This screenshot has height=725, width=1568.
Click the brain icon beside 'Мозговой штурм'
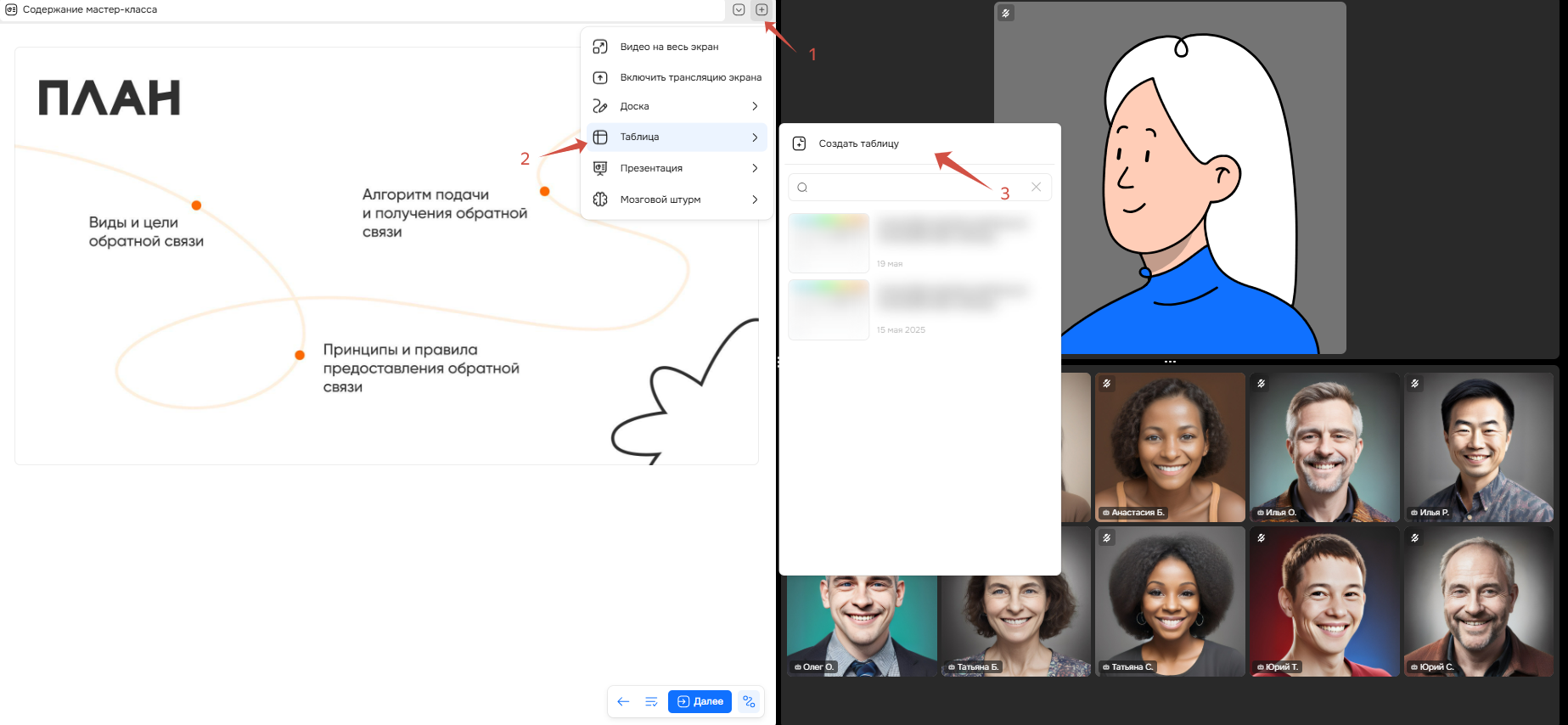pyautogui.click(x=600, y=200)
